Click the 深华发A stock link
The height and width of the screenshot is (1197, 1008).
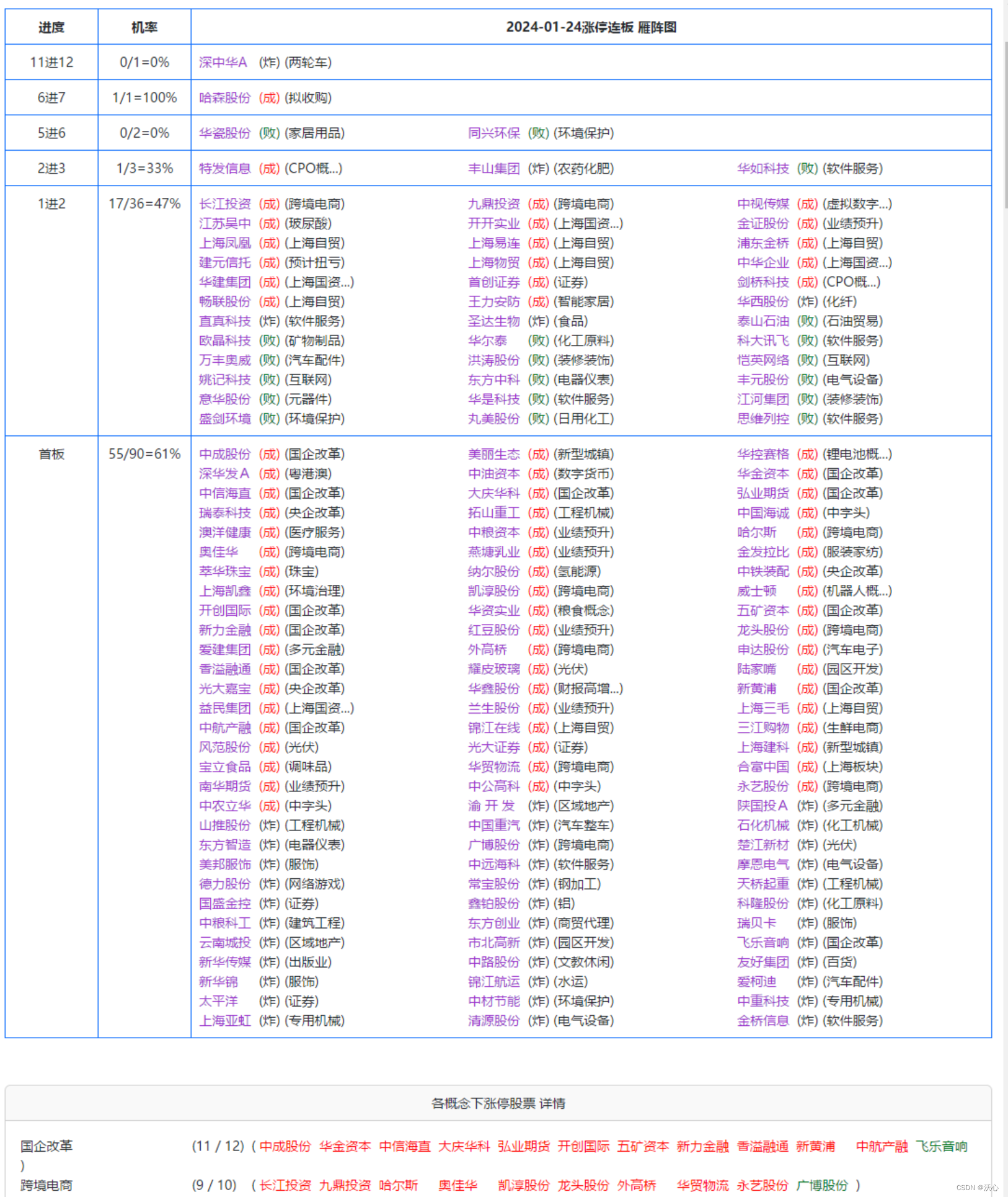coord(224,474)
